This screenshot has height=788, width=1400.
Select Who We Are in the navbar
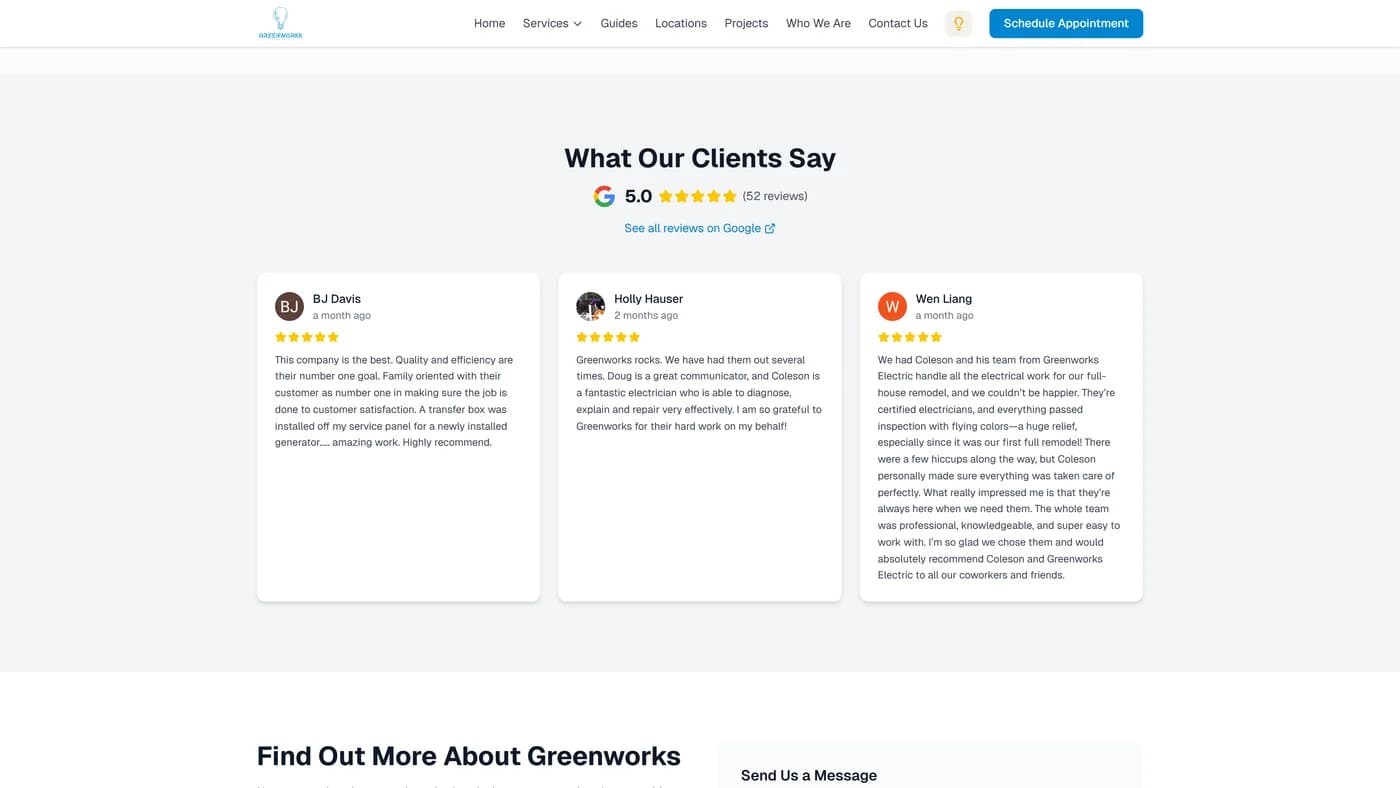[818, 22]
